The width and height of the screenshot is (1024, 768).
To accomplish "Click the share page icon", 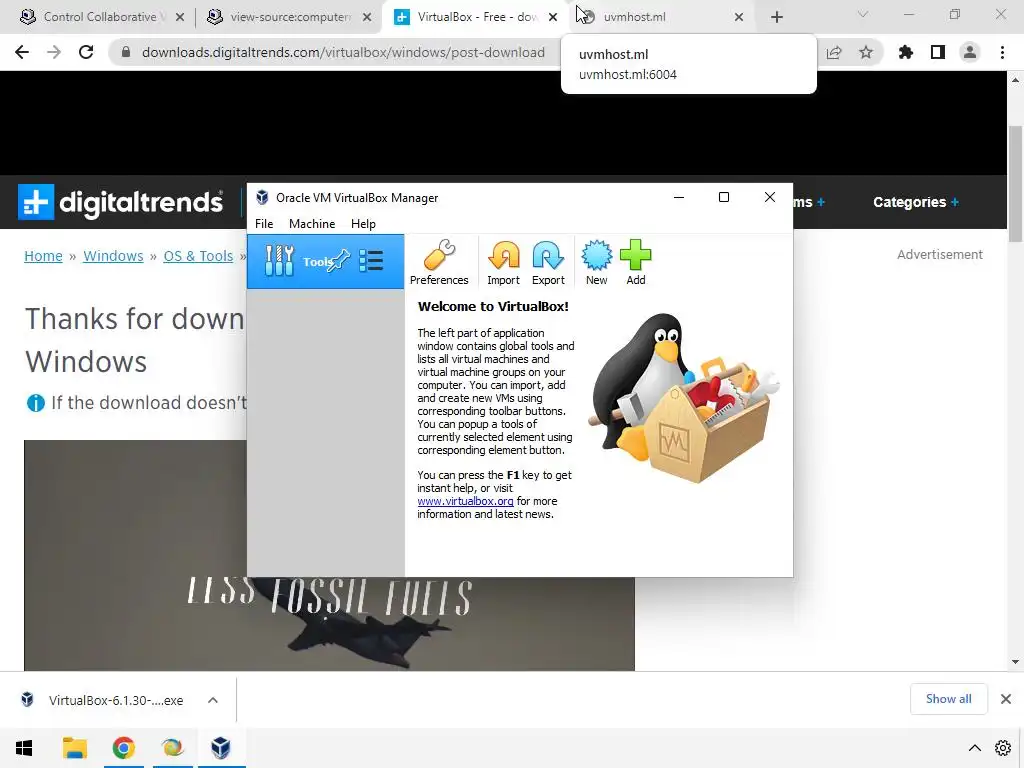I will pyautogui.click(x=834, y=52).
